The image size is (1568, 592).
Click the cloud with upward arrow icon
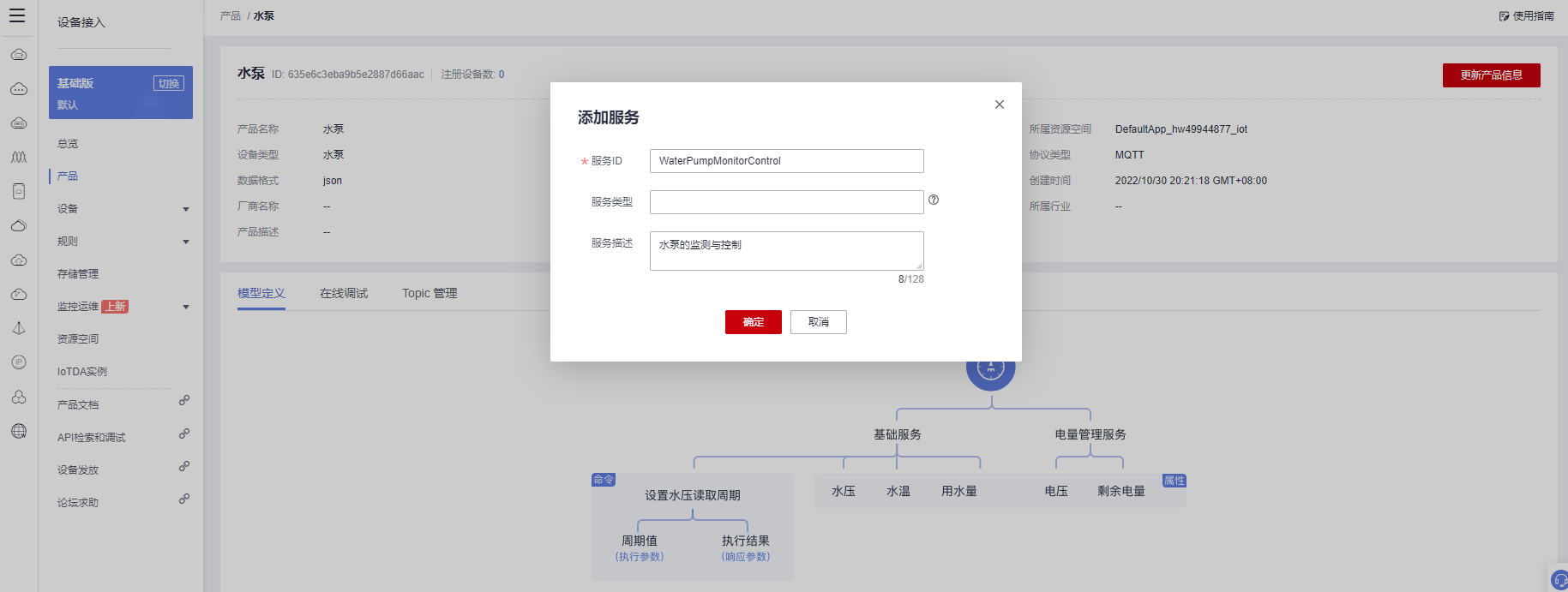click(19, 260)
